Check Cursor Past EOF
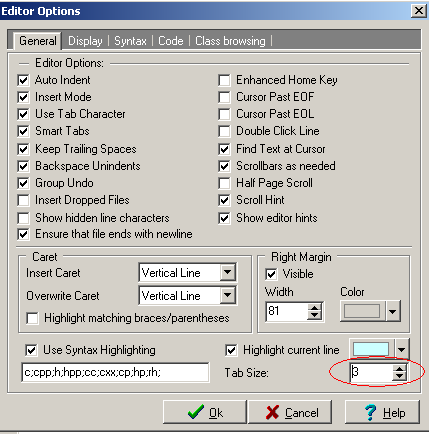429x434 pixels. 224,97
